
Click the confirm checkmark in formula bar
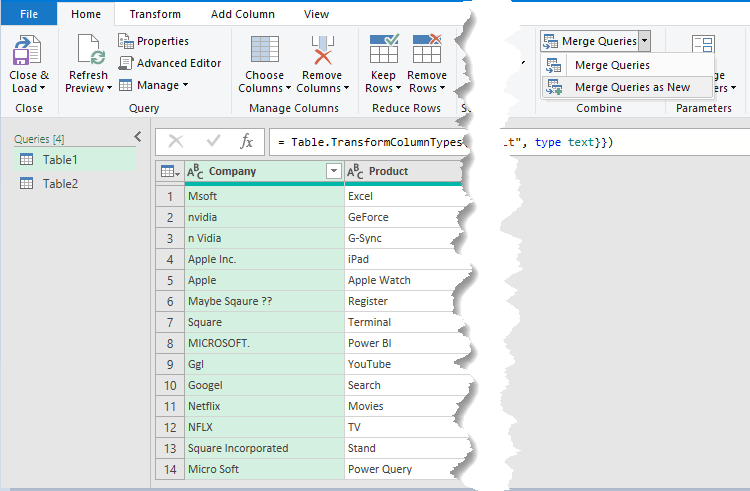(213, 141)
